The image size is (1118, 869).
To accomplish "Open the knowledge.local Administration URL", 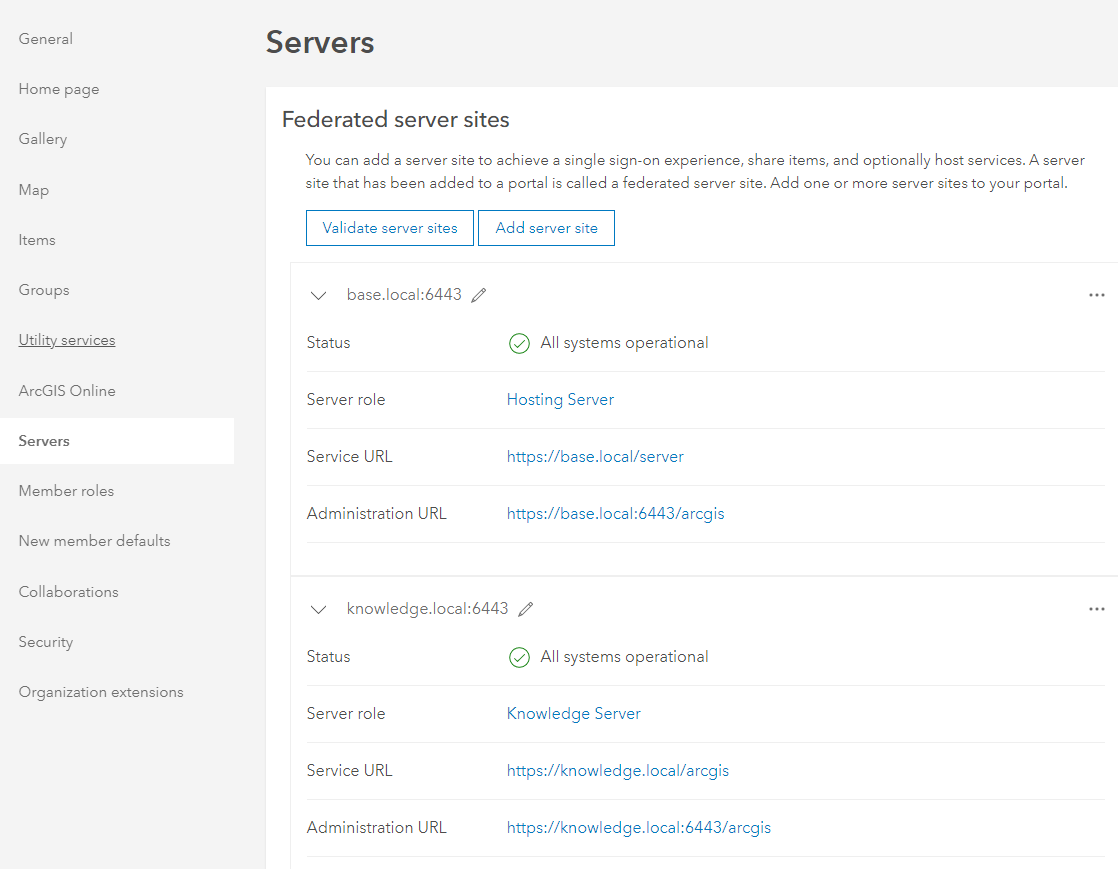I will [639, 827].
